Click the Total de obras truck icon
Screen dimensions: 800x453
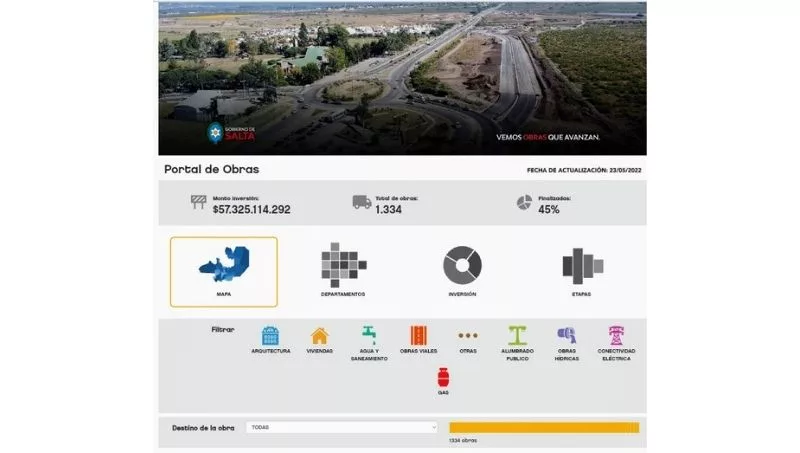pos(362,203)
